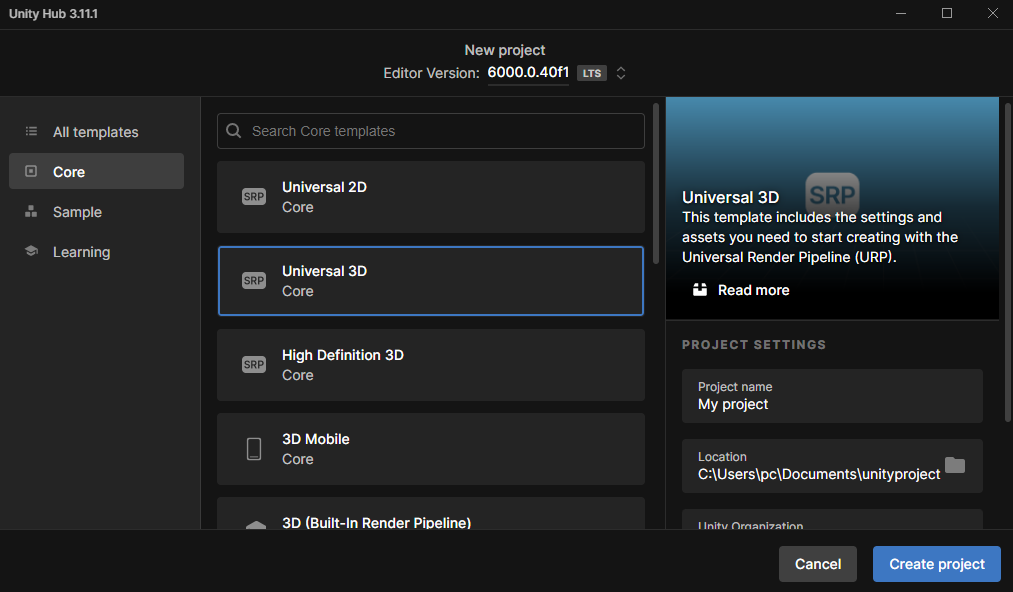Screen dimensions: 1013x592
Task: Switch to the Sample category
Action: pos(96,211)
